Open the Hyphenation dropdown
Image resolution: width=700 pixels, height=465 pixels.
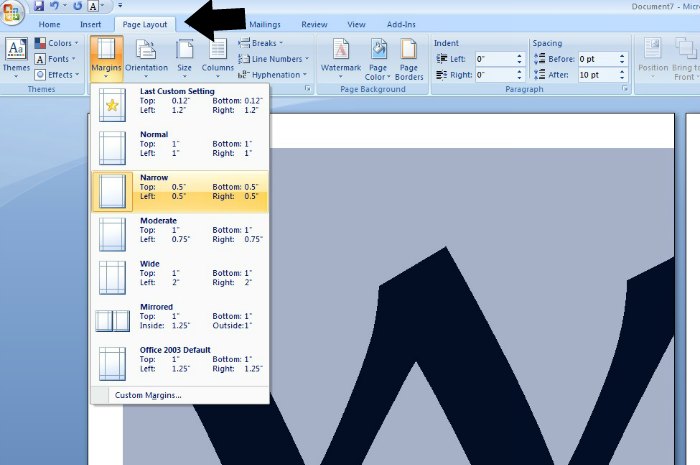click(272, 75)
